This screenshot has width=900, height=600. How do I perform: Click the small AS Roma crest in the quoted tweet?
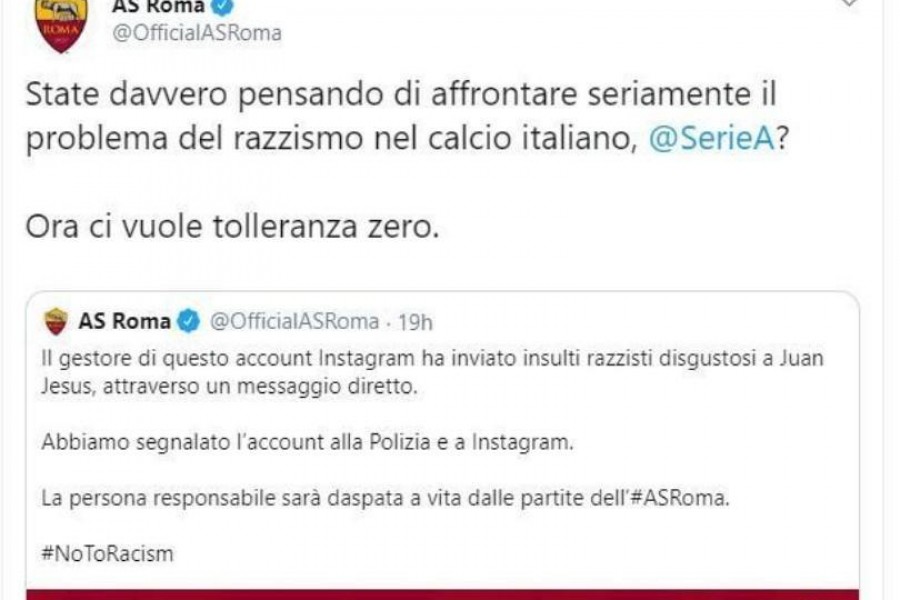coord(56,322)
